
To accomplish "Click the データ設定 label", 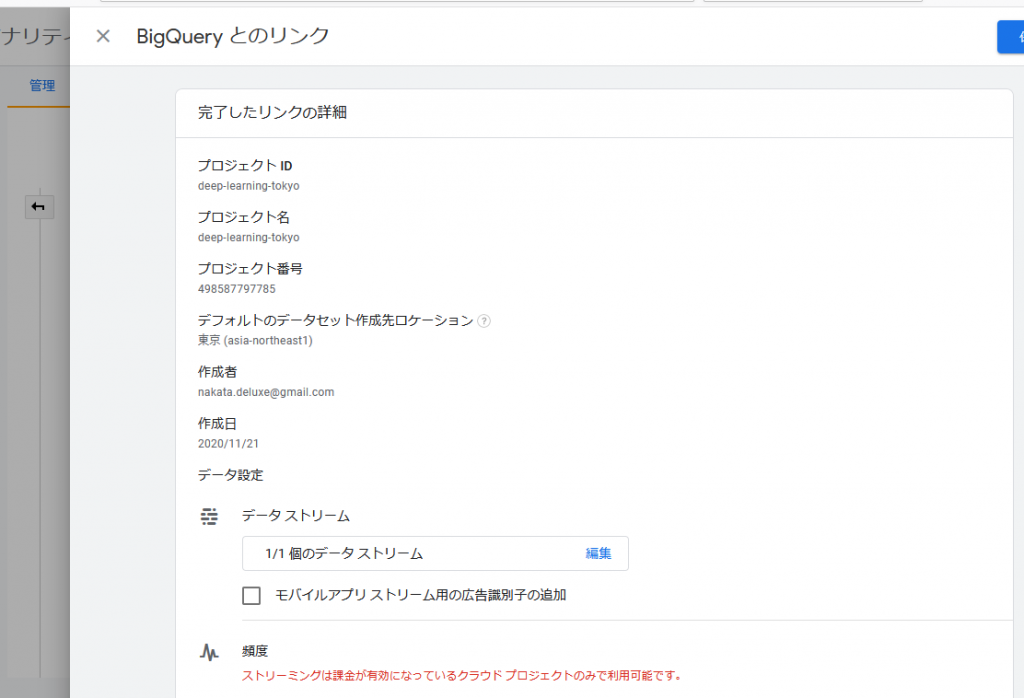I will pyautogui.click(x=231, y=475).
